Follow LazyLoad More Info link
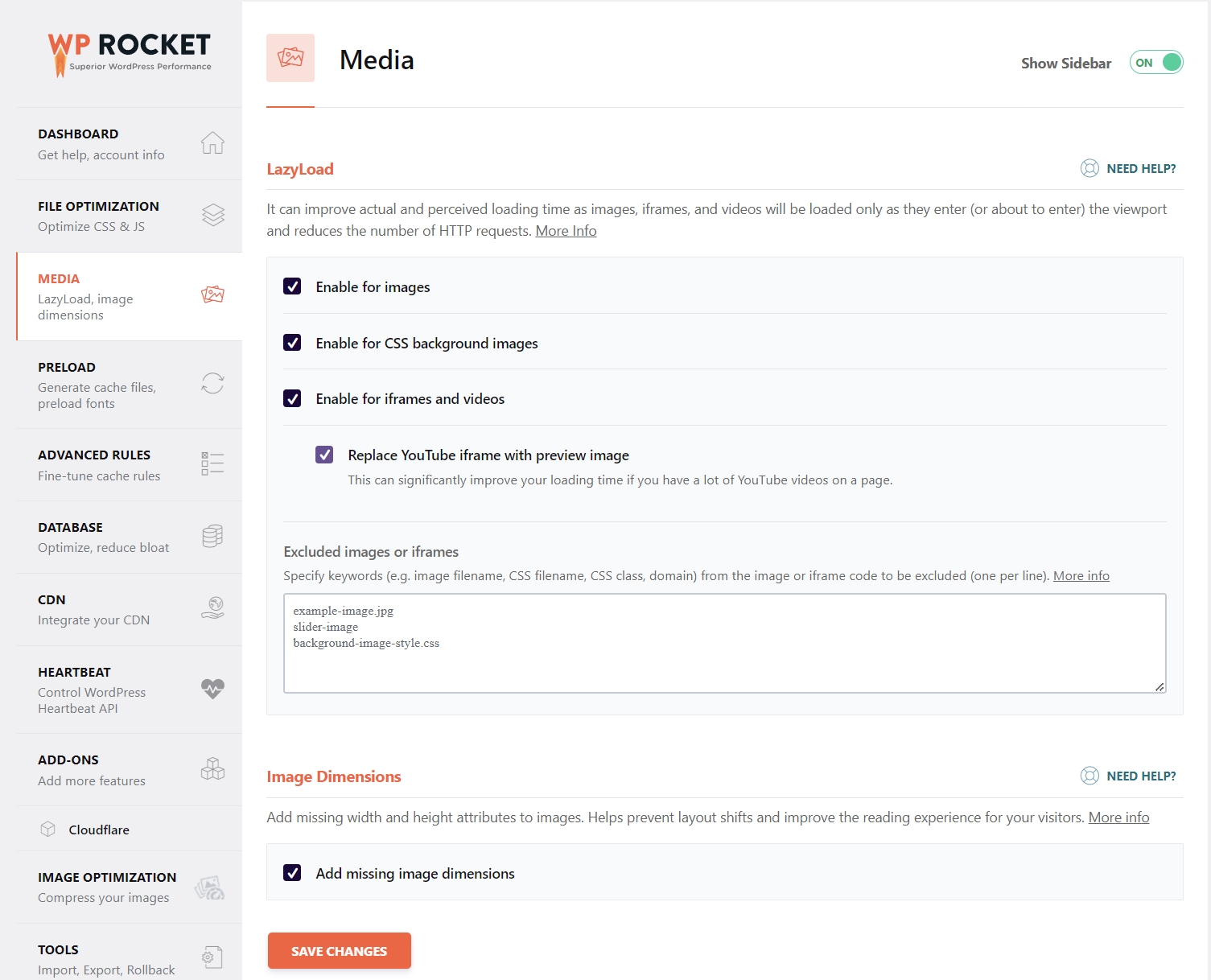 tap(566, 231)
